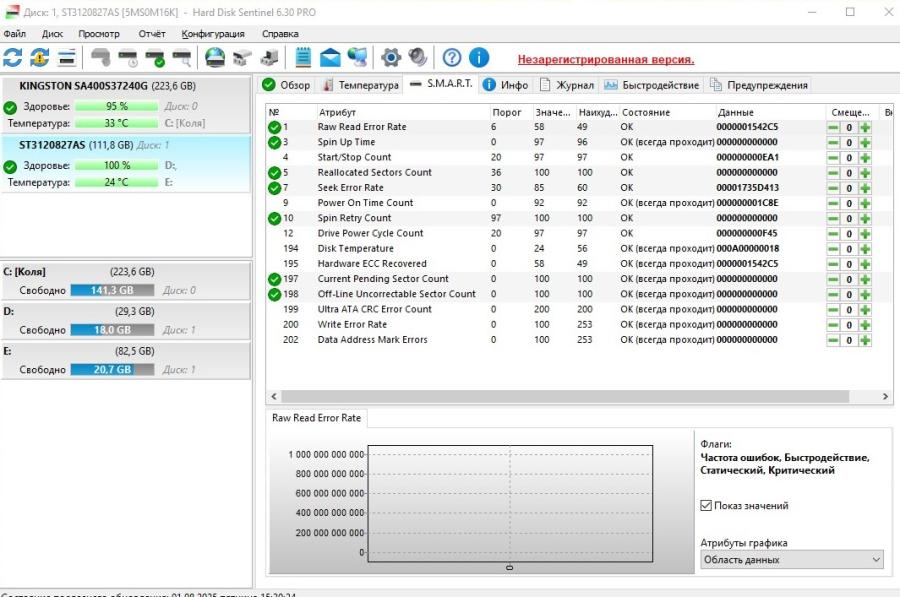This screenshot has height=597, width=900.
Task: Click the globe disk icon in toolbar
Action: 215,57
